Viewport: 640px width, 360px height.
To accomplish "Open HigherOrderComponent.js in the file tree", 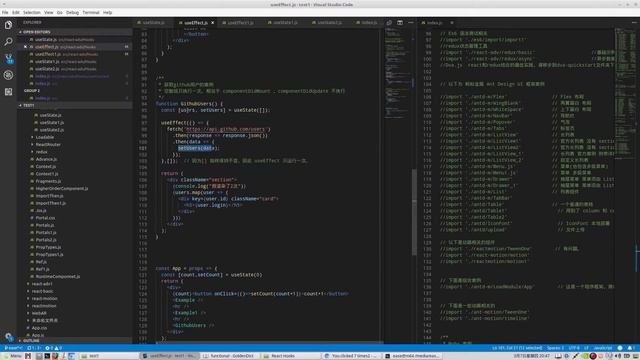I will point(62,189).
